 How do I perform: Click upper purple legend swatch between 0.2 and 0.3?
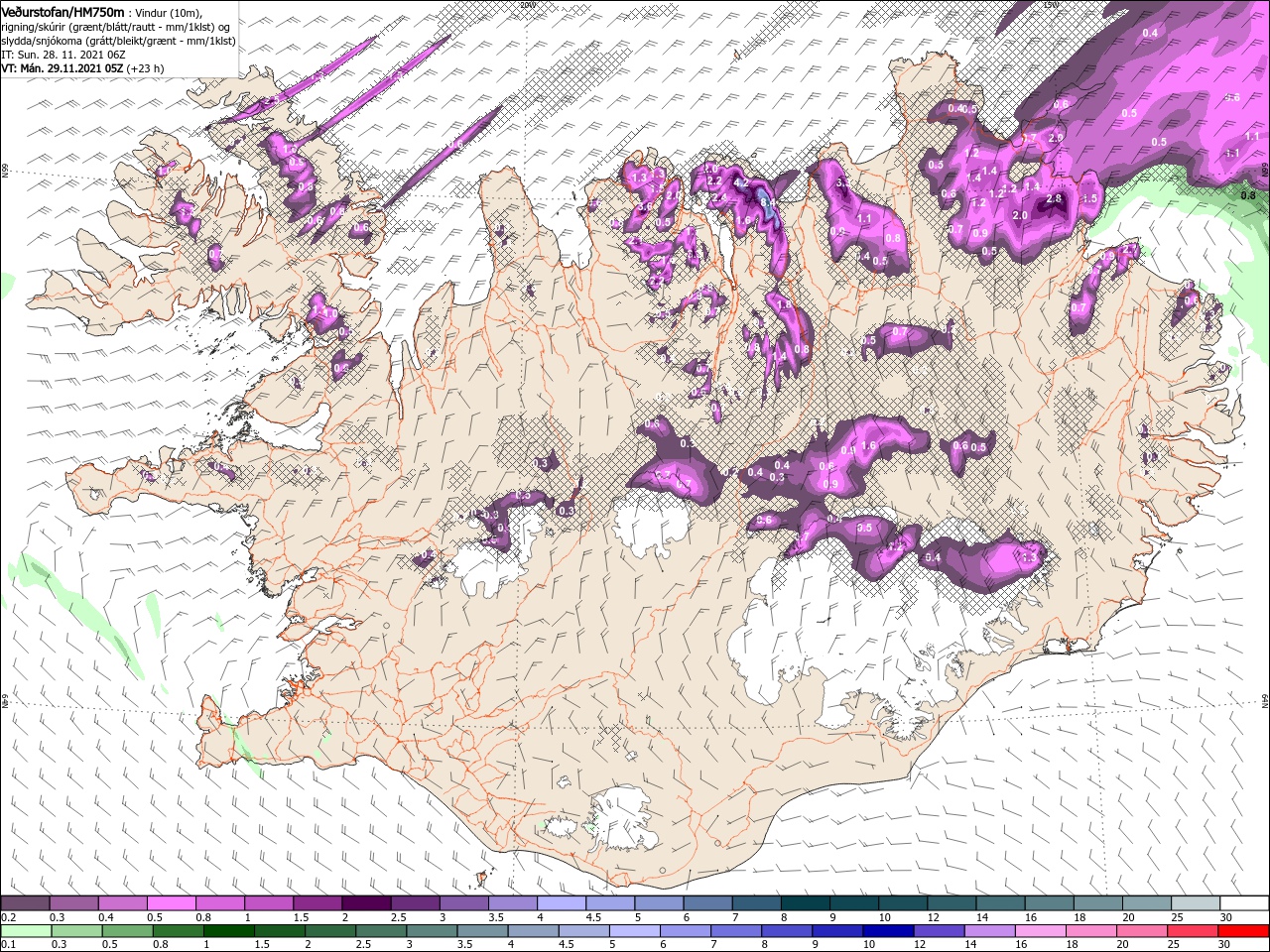pos(25,903)
